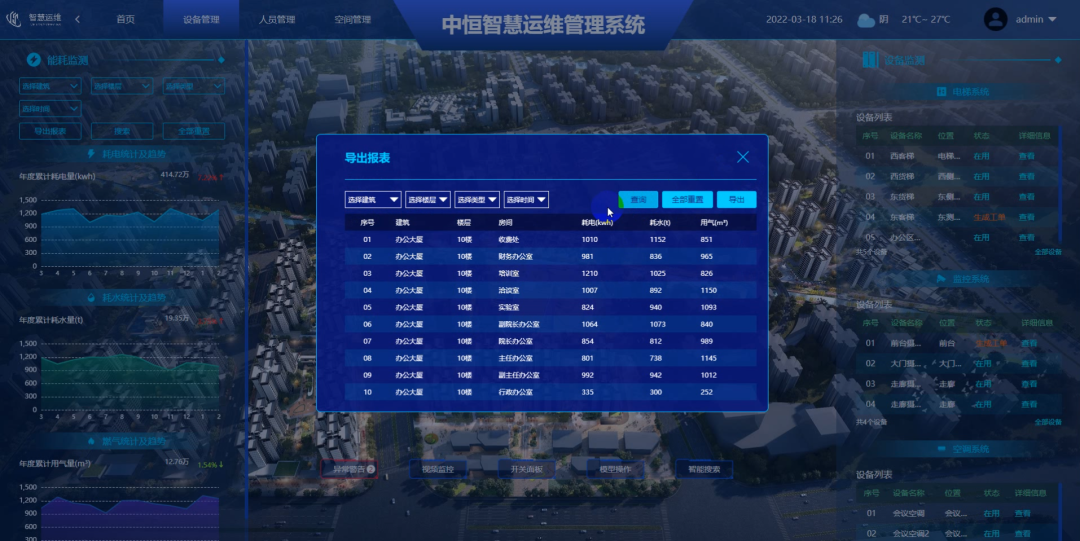The width and height of the screenshot is (1080, 541).
Task: Click the 用气(m³) column header
Action: (x=714, y=223)
